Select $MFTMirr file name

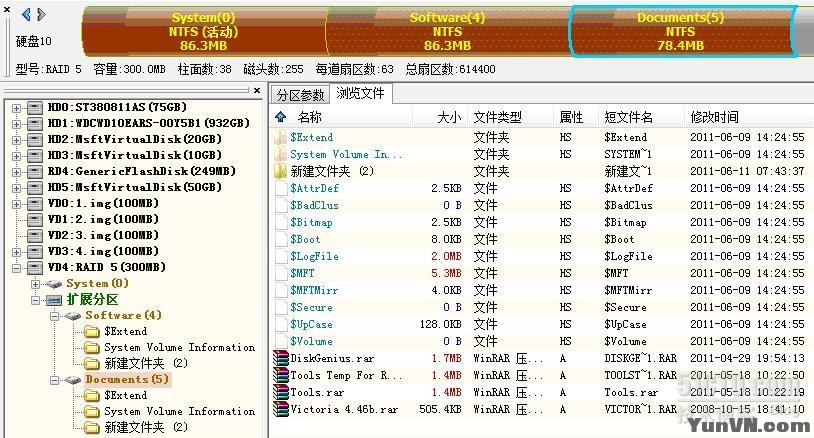(x=314, y=291)
